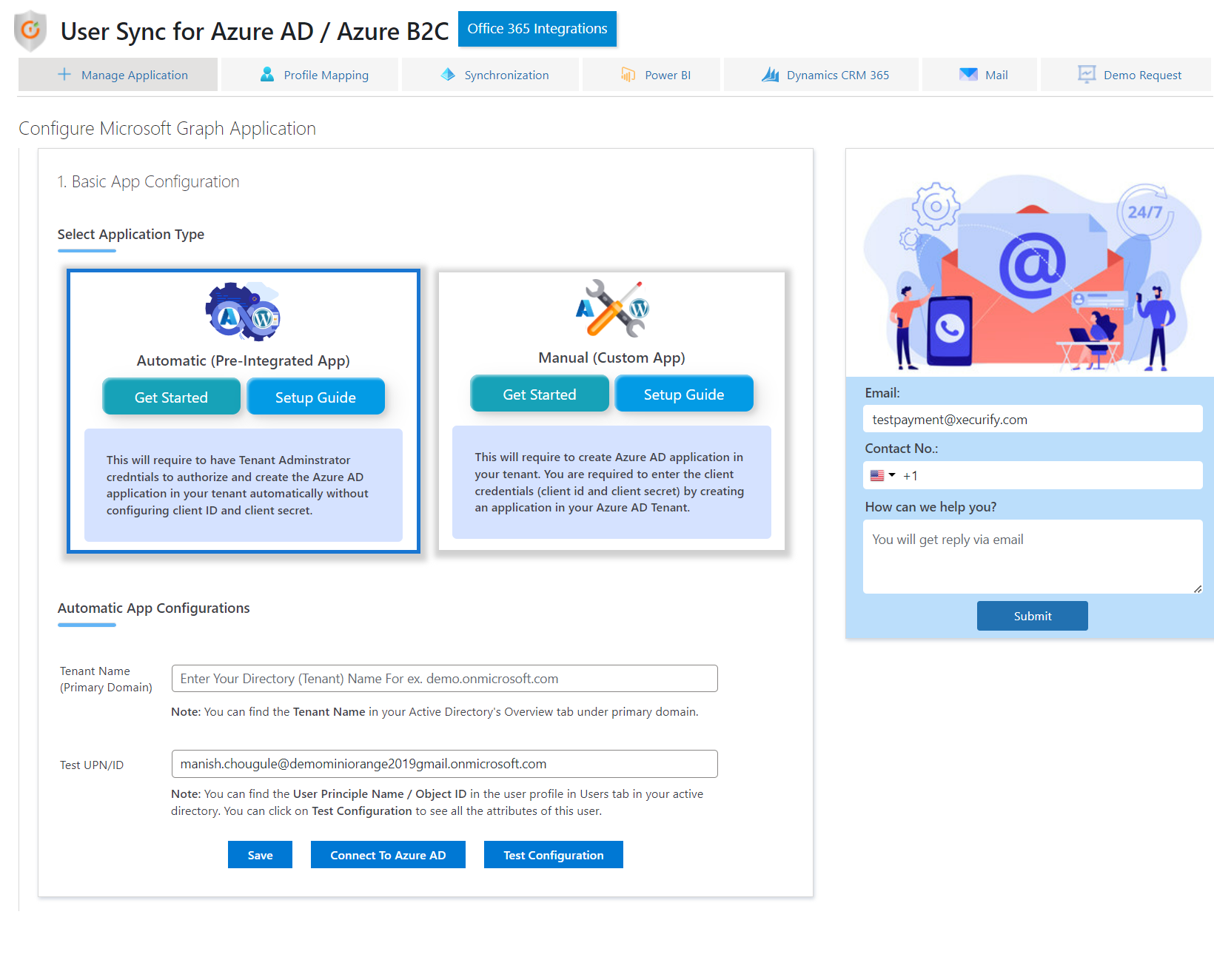Viewport: 1214px width, 980px height.
Task: Click the Select Application Type heading
Action: (x=131, y=235)
